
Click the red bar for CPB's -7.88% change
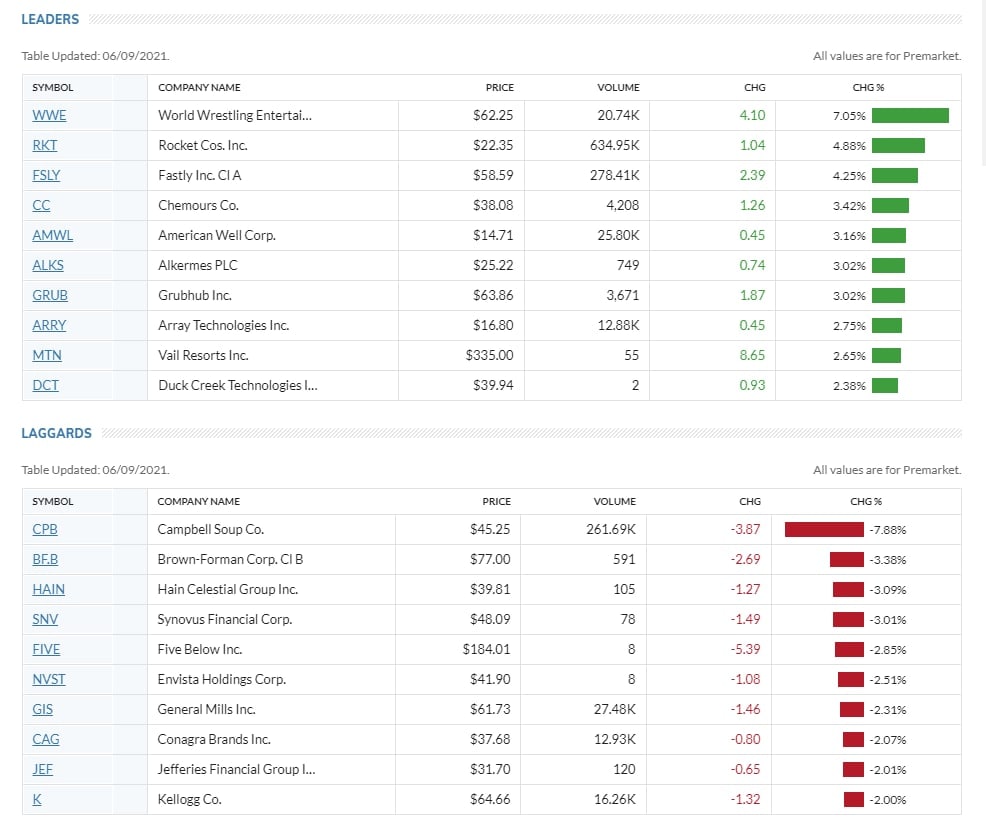tap(823, 529)
